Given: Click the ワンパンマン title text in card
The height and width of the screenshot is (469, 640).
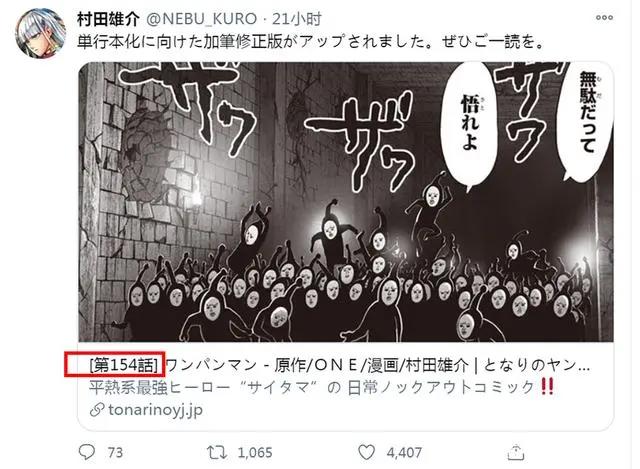Looking at the screenshot, I should pyautogui.click(x=212, y=365).
